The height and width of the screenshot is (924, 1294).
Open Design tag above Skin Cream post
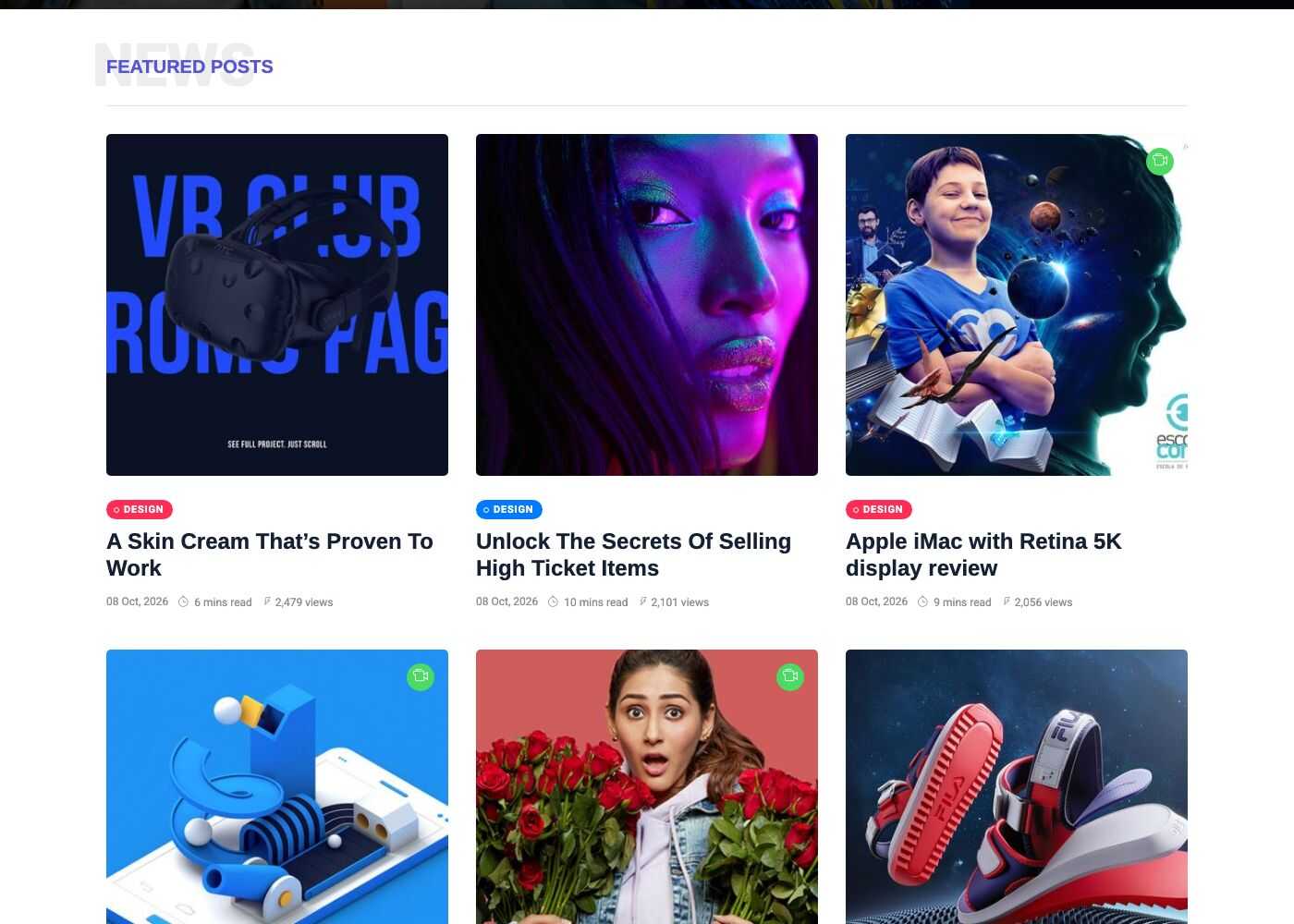click(x=140, y=509)
